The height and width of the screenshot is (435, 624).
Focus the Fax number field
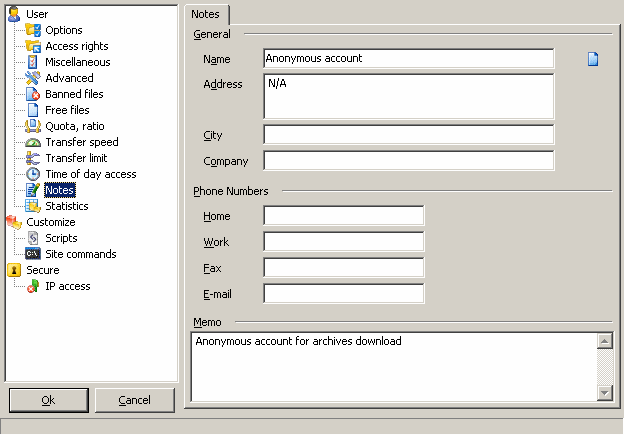pyautogui.click(x=344, y=267)
